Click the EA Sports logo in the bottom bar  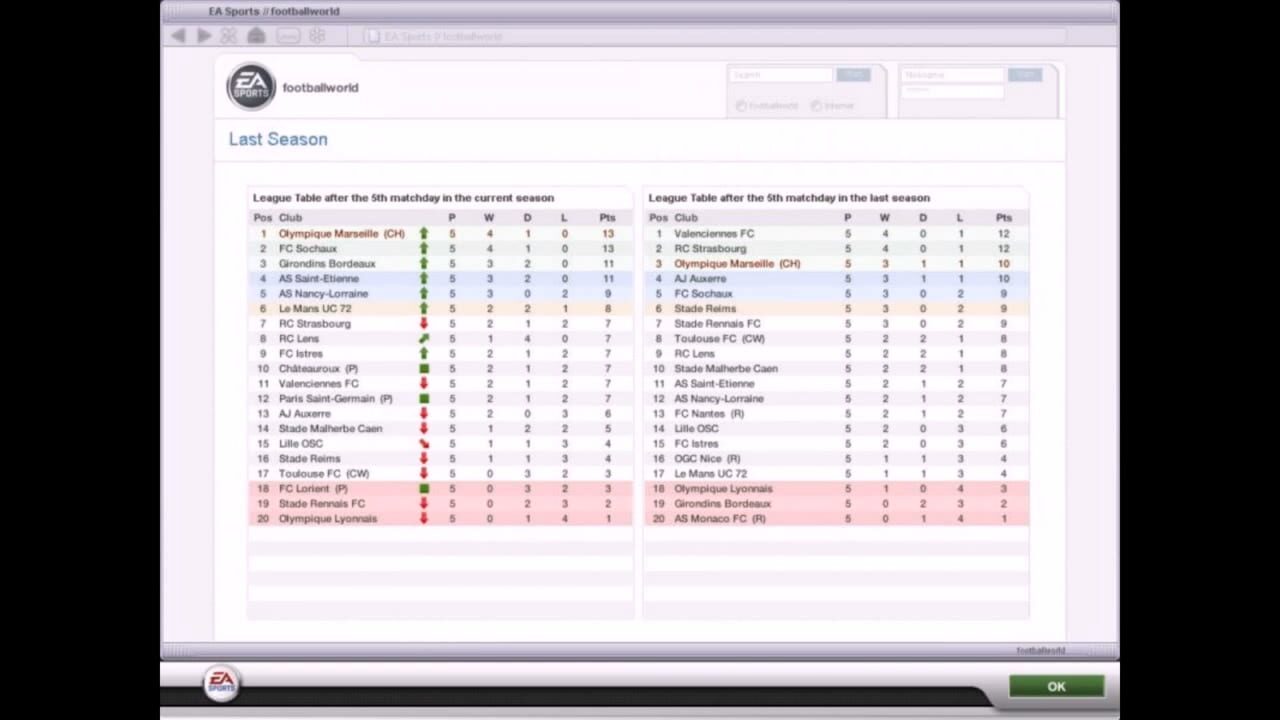coord(221,684)
